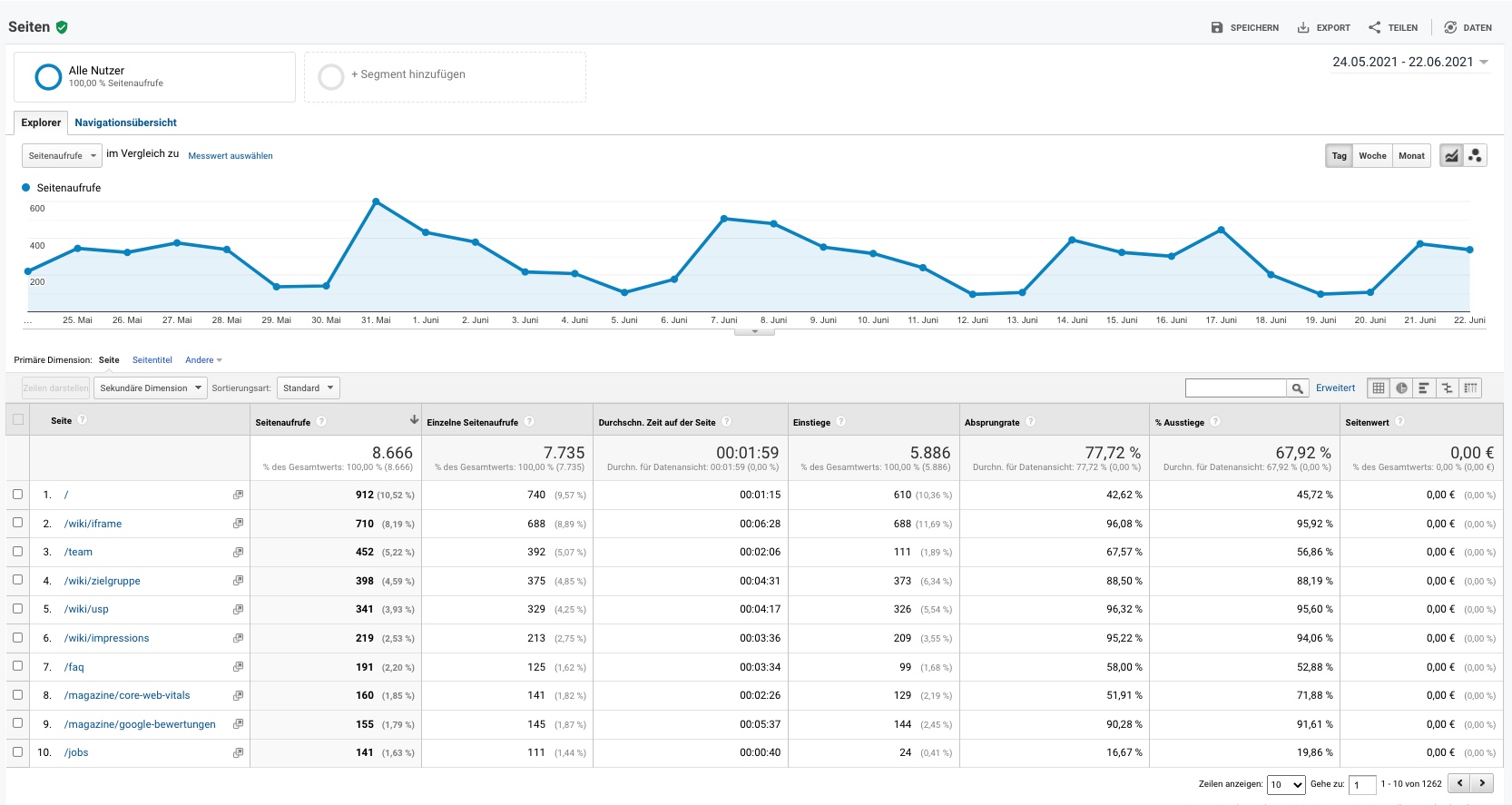1512x805 pixels.
Task: Select the comparison view icon
Action: tap(1447, 388)
